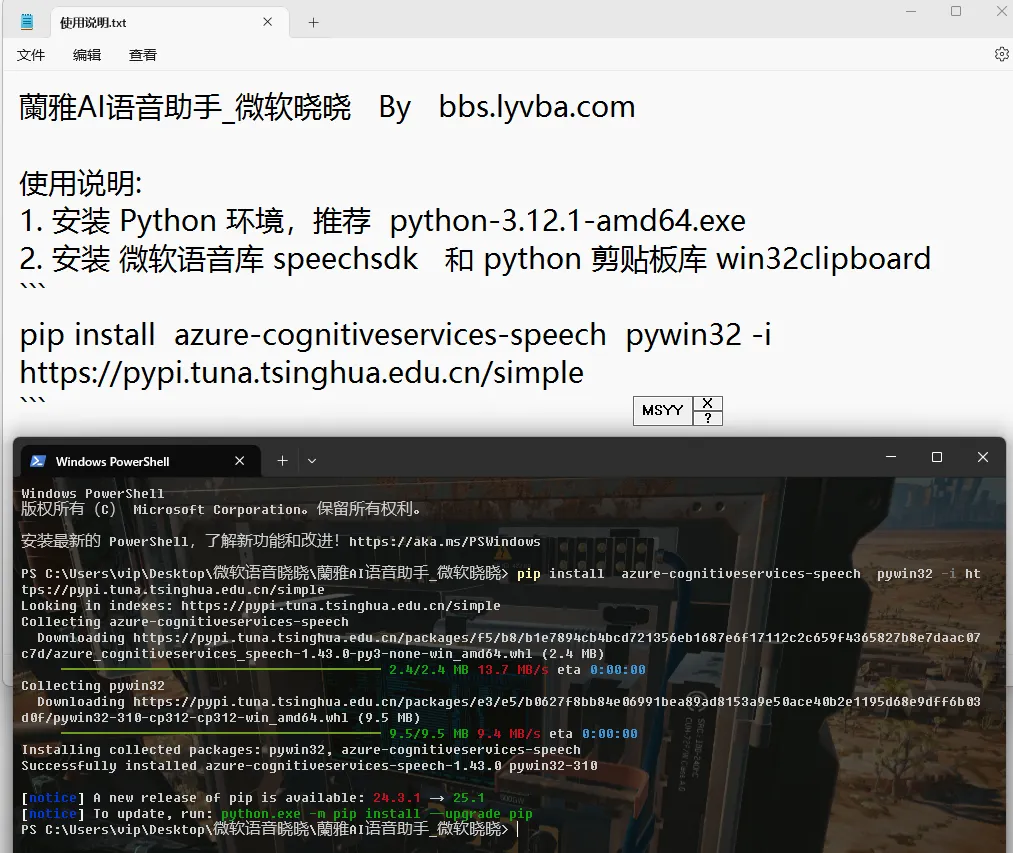Click the large pip install line in Notepad
This screenshot has width=1013, height=853.
[x=395, y=335]
